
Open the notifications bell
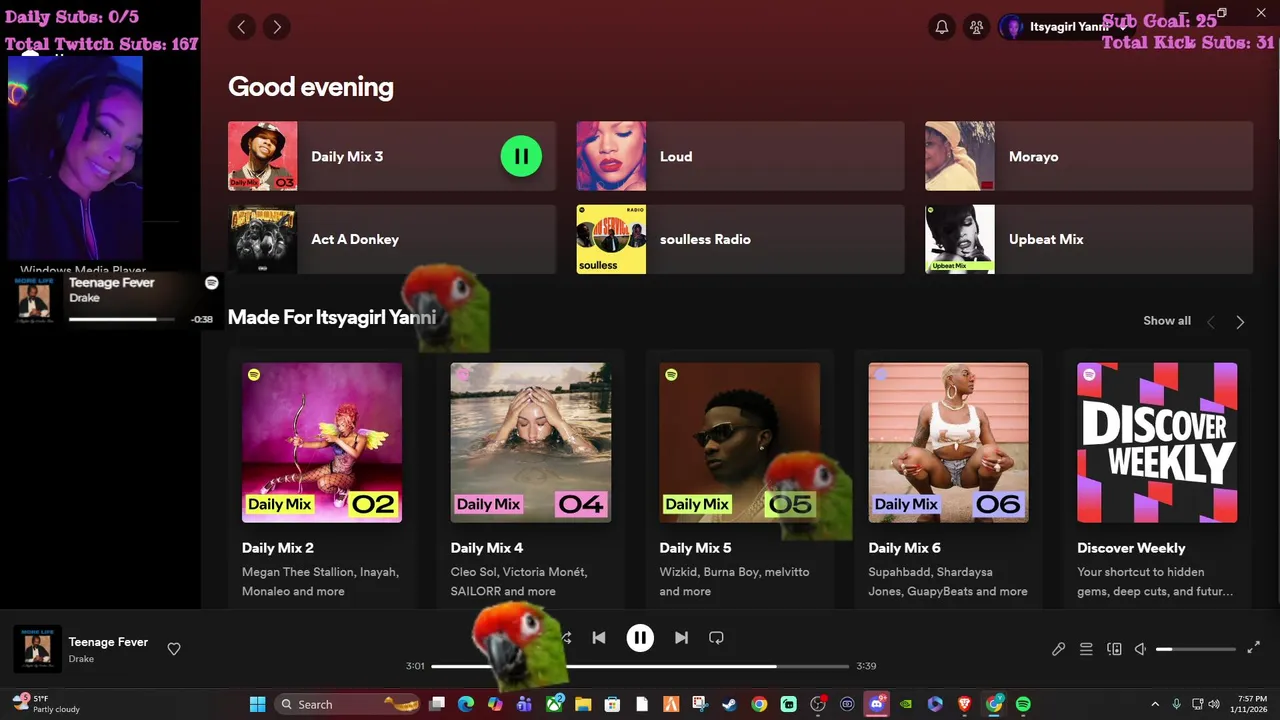[x=942, y=27]
